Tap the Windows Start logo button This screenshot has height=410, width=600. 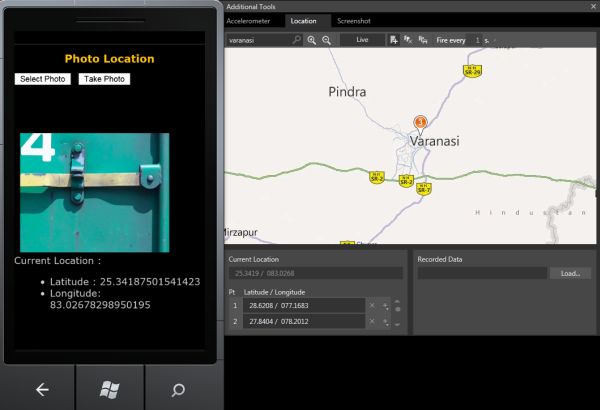pos(110,390)
